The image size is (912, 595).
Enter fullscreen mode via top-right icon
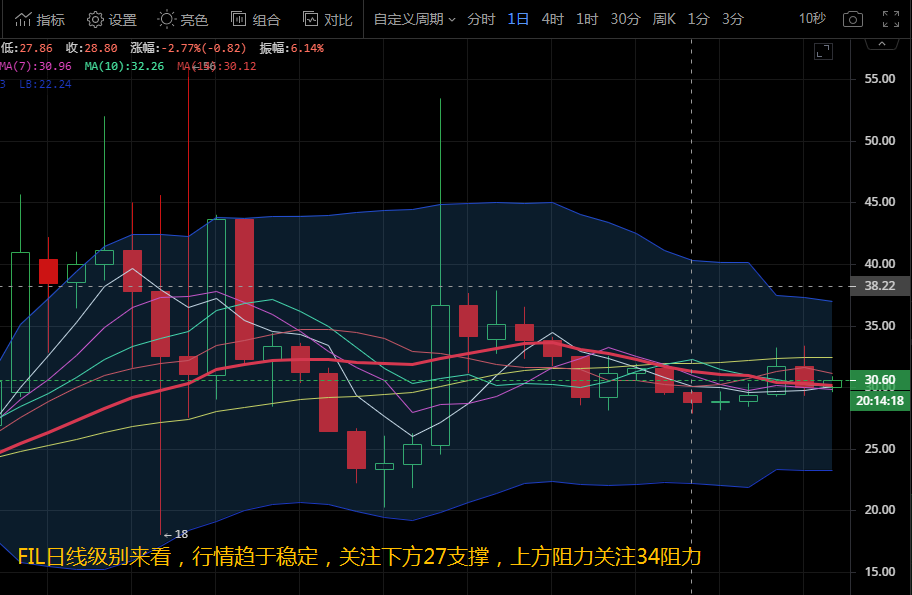[x=889, y=19]
